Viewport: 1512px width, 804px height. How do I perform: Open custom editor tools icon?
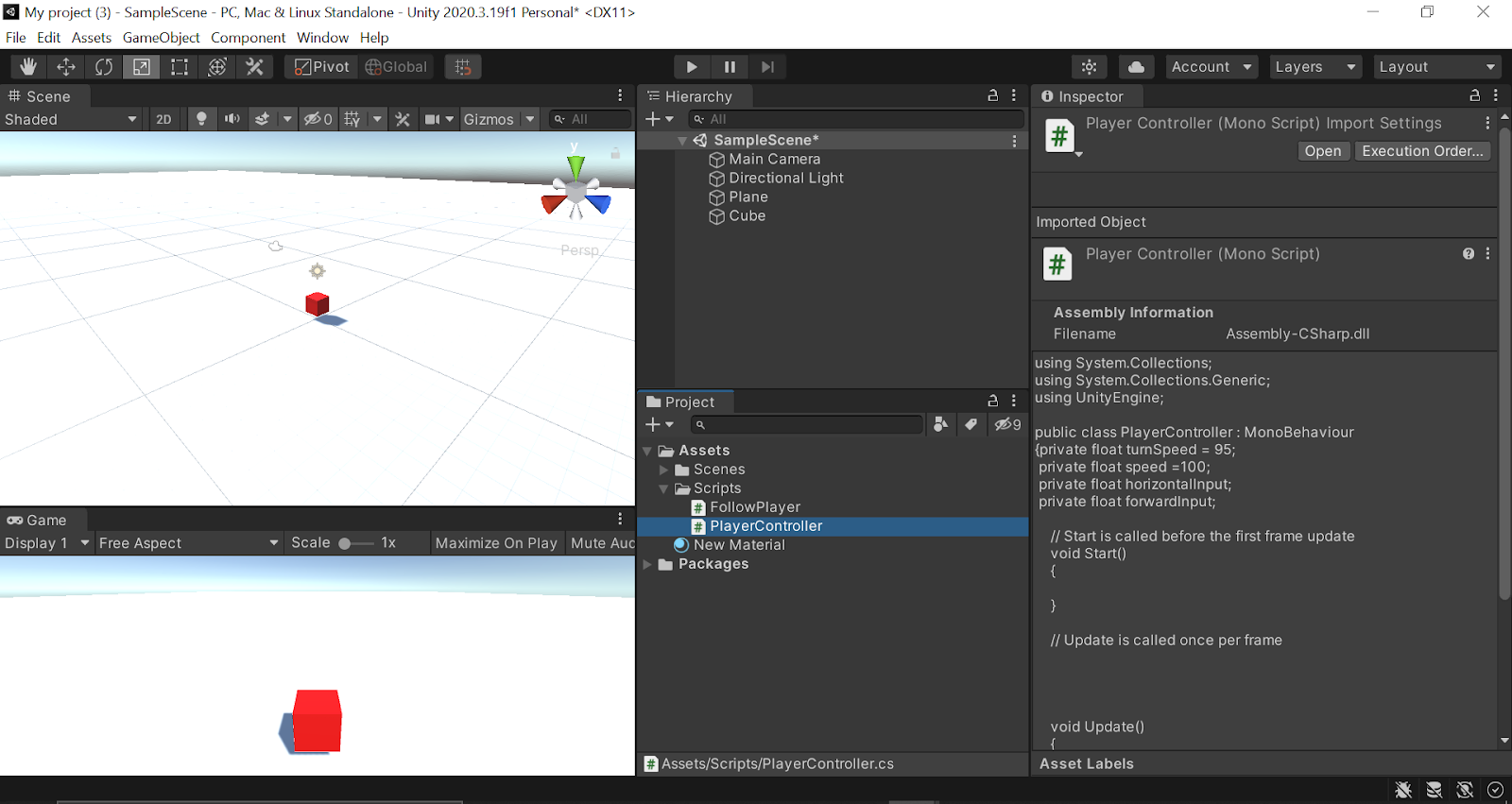coord(254,67)
